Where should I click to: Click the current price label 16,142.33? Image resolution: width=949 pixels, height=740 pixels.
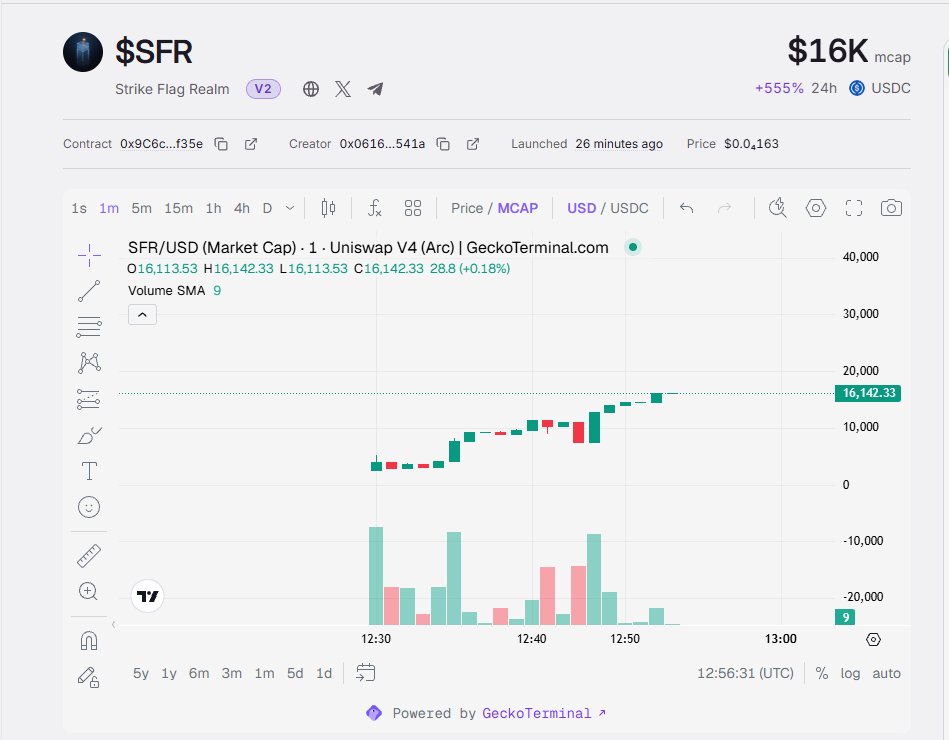868,393
